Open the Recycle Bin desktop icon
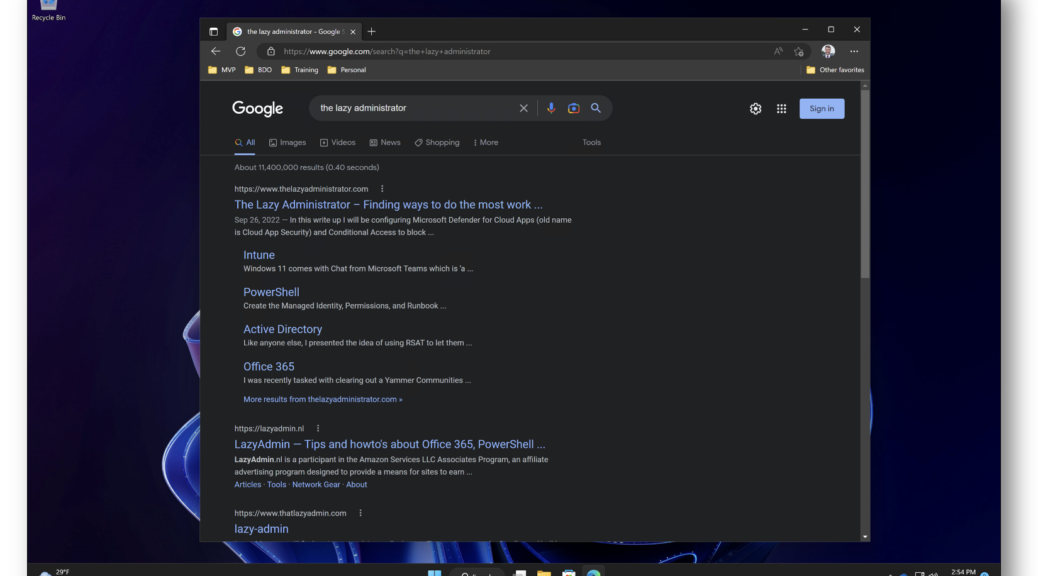 click(48, 11)
